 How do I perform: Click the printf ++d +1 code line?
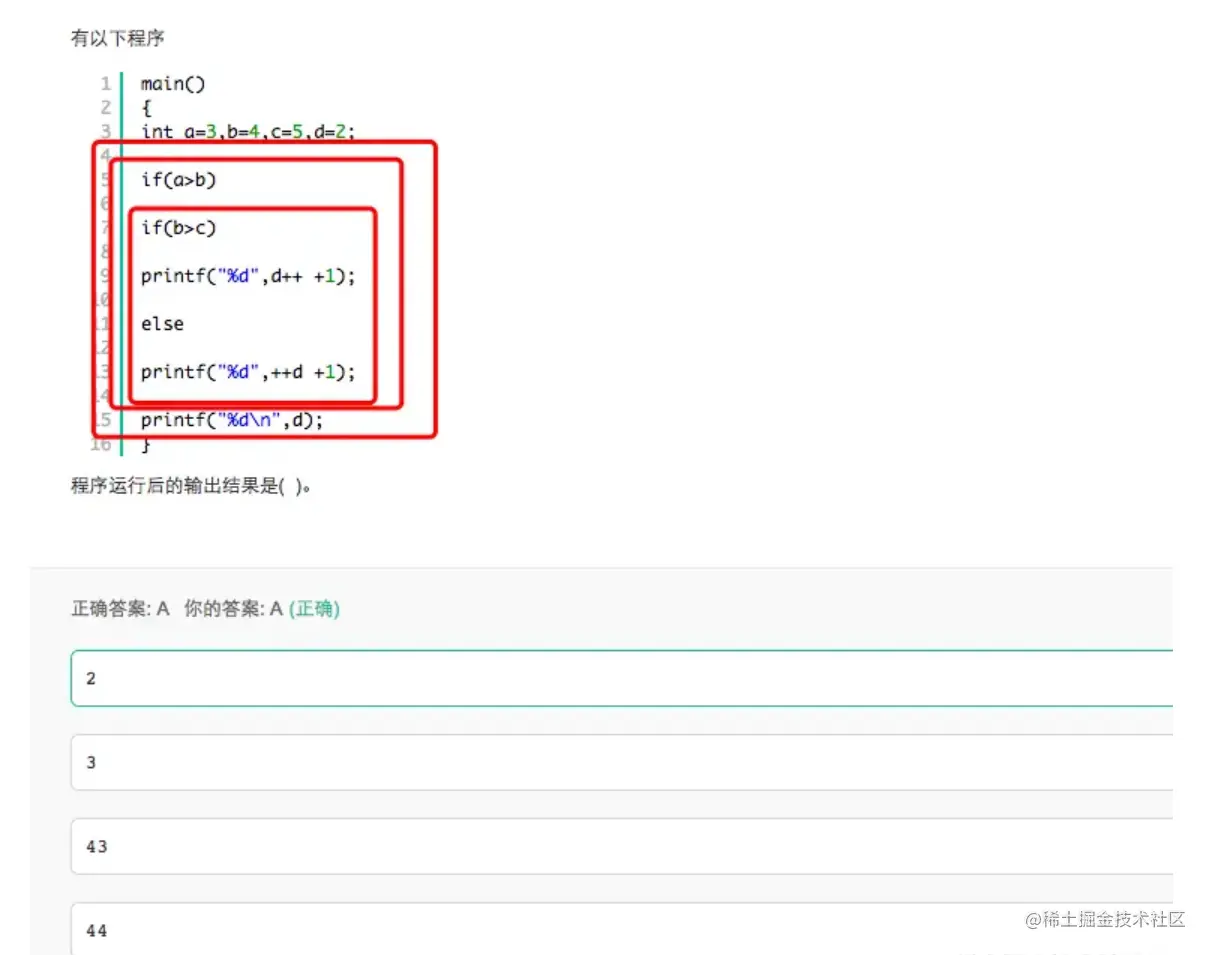pos(248,372)
